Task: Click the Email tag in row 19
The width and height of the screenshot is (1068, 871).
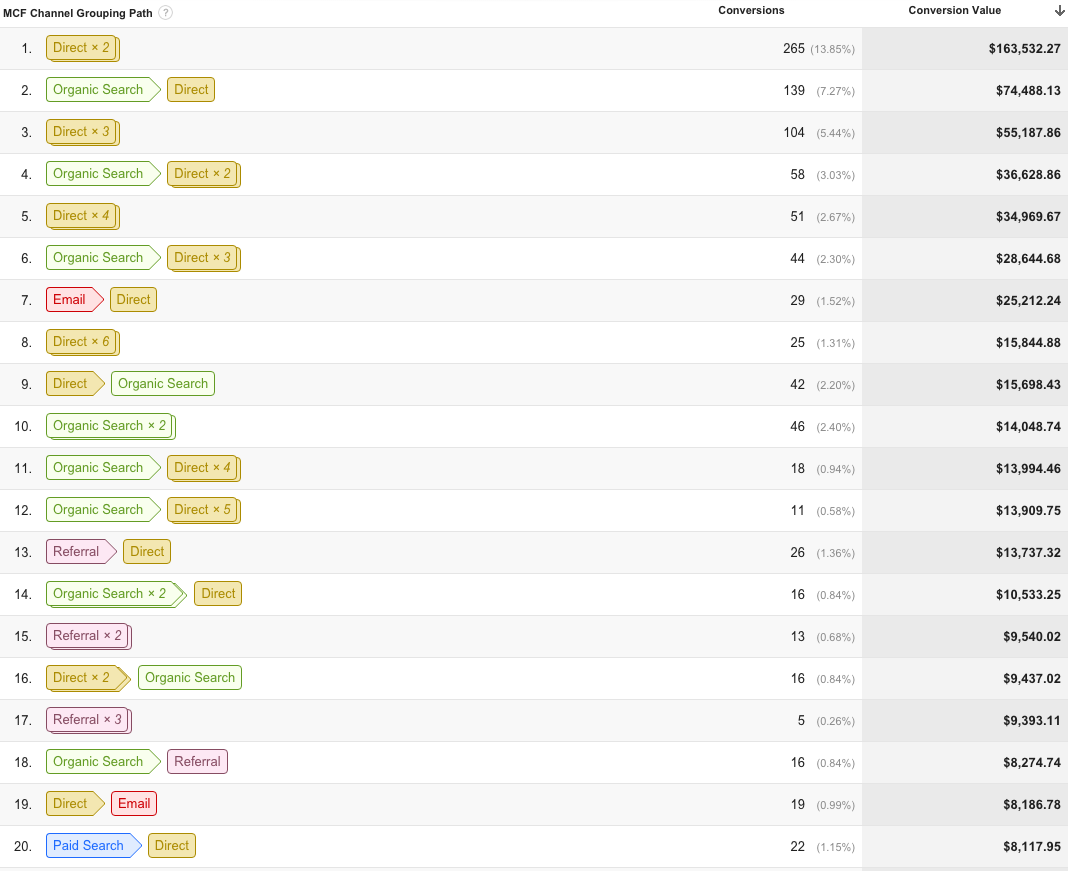Action: pyautogui.click(x=134, y=804)
